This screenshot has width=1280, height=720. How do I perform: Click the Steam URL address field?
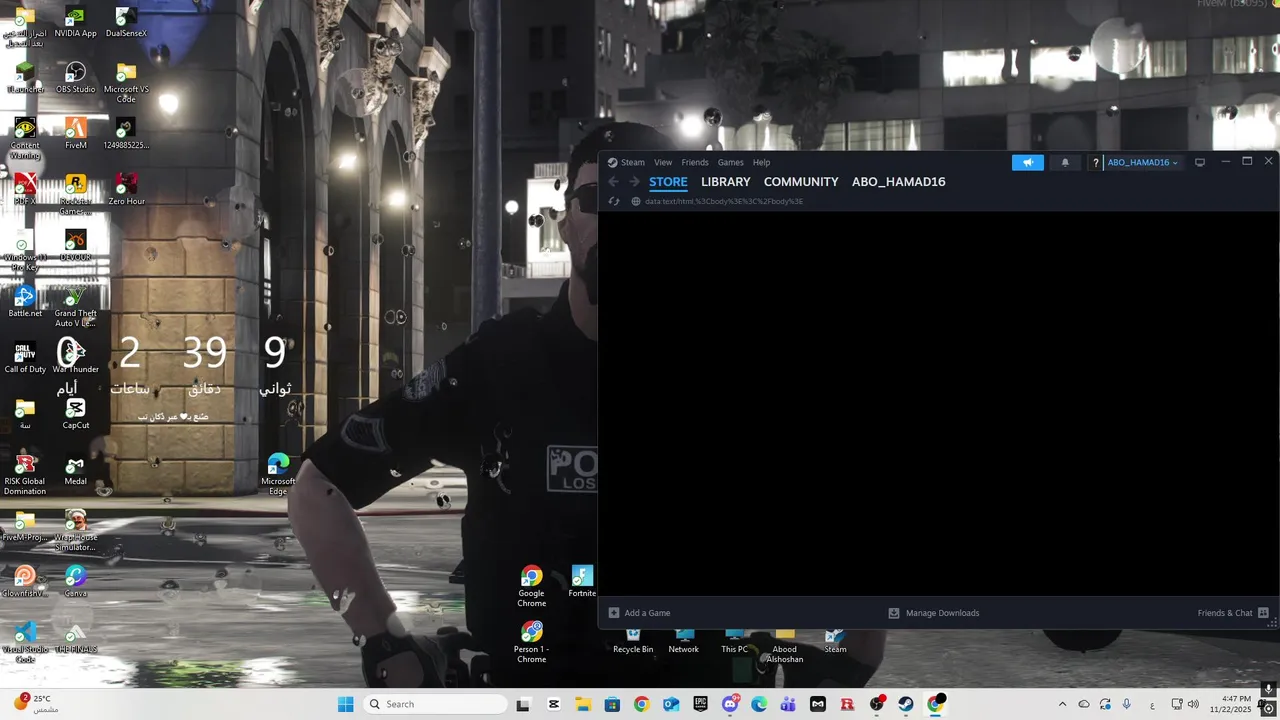(x=724, y=201)
